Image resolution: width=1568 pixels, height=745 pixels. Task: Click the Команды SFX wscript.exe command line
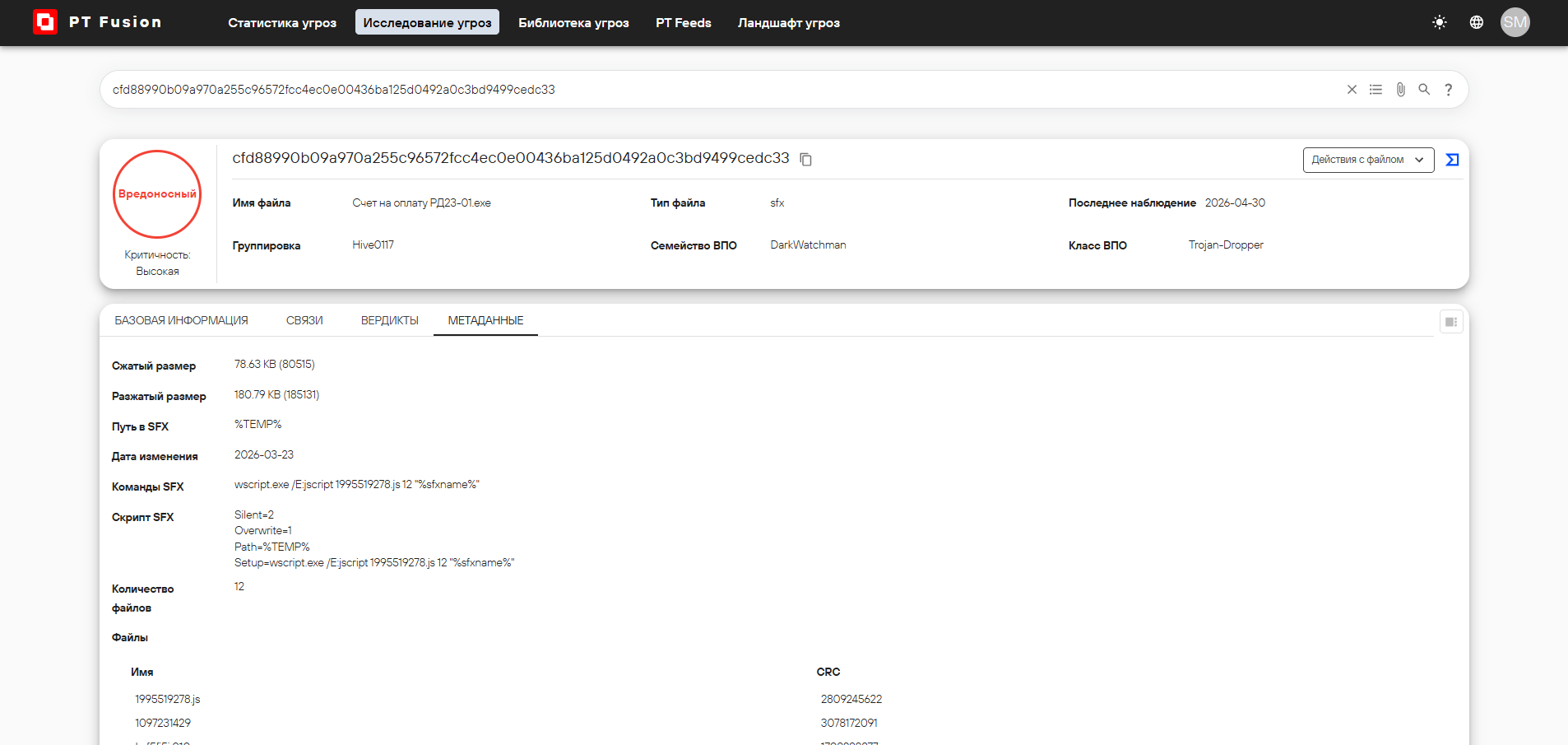click(x=357, y=484)
